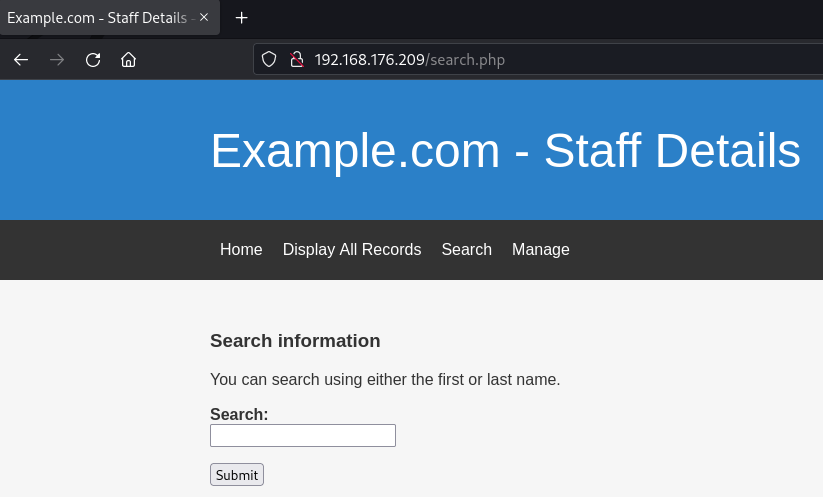This screenshot has height=497, width=823.
Task: Open a new browser tab
Action: coord(241,18)
